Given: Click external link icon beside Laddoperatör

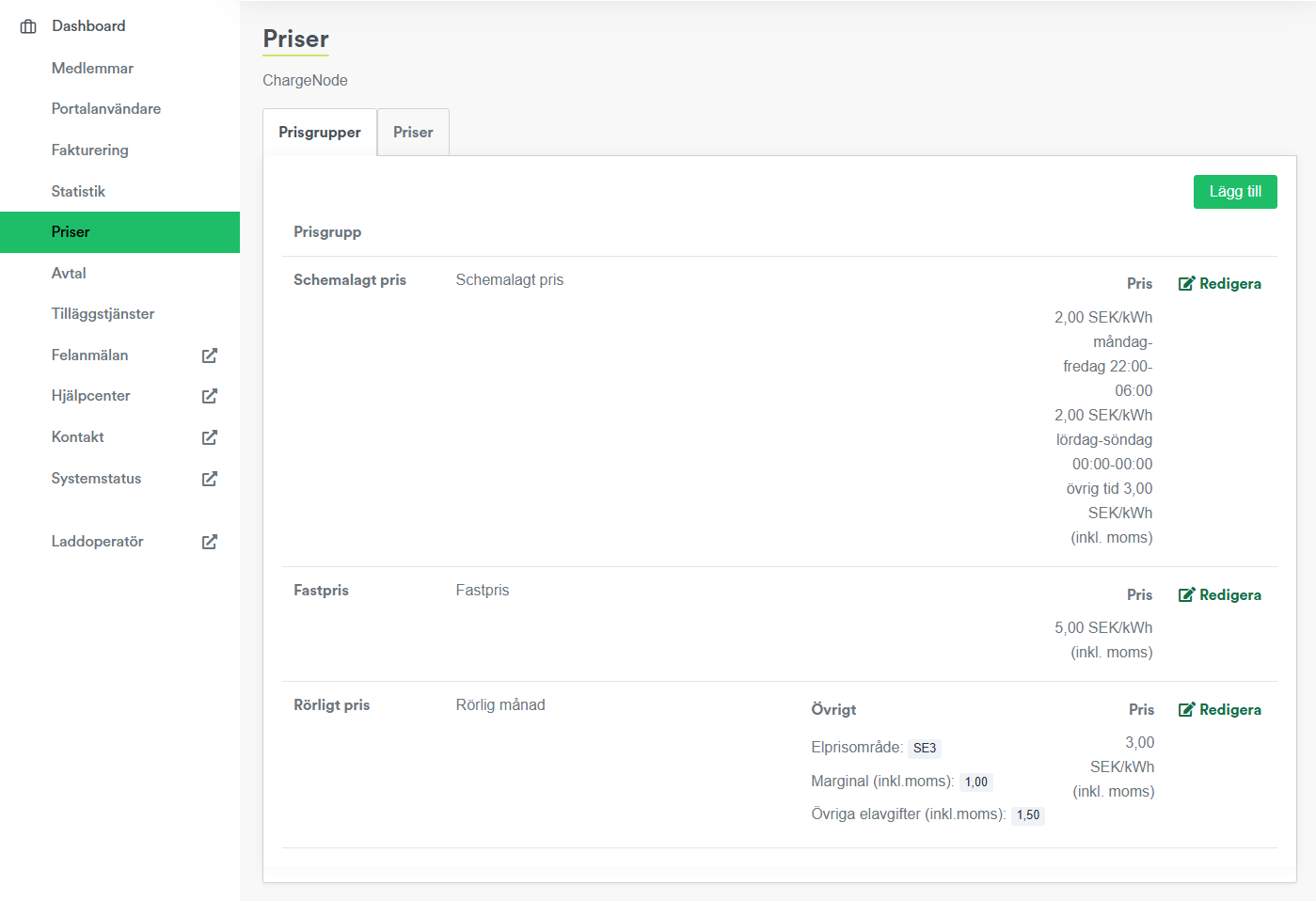Looking at the screenshot, I should 210,542.
